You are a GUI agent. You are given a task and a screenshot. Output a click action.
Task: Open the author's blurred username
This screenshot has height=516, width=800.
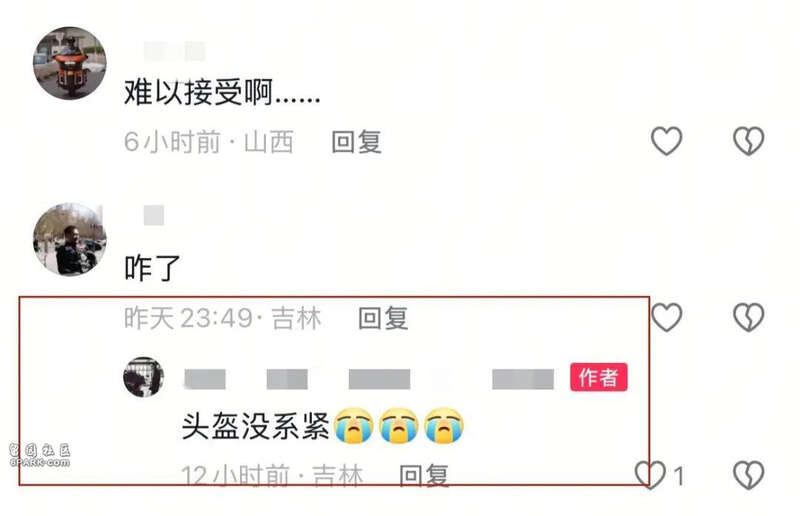point(369,379)
